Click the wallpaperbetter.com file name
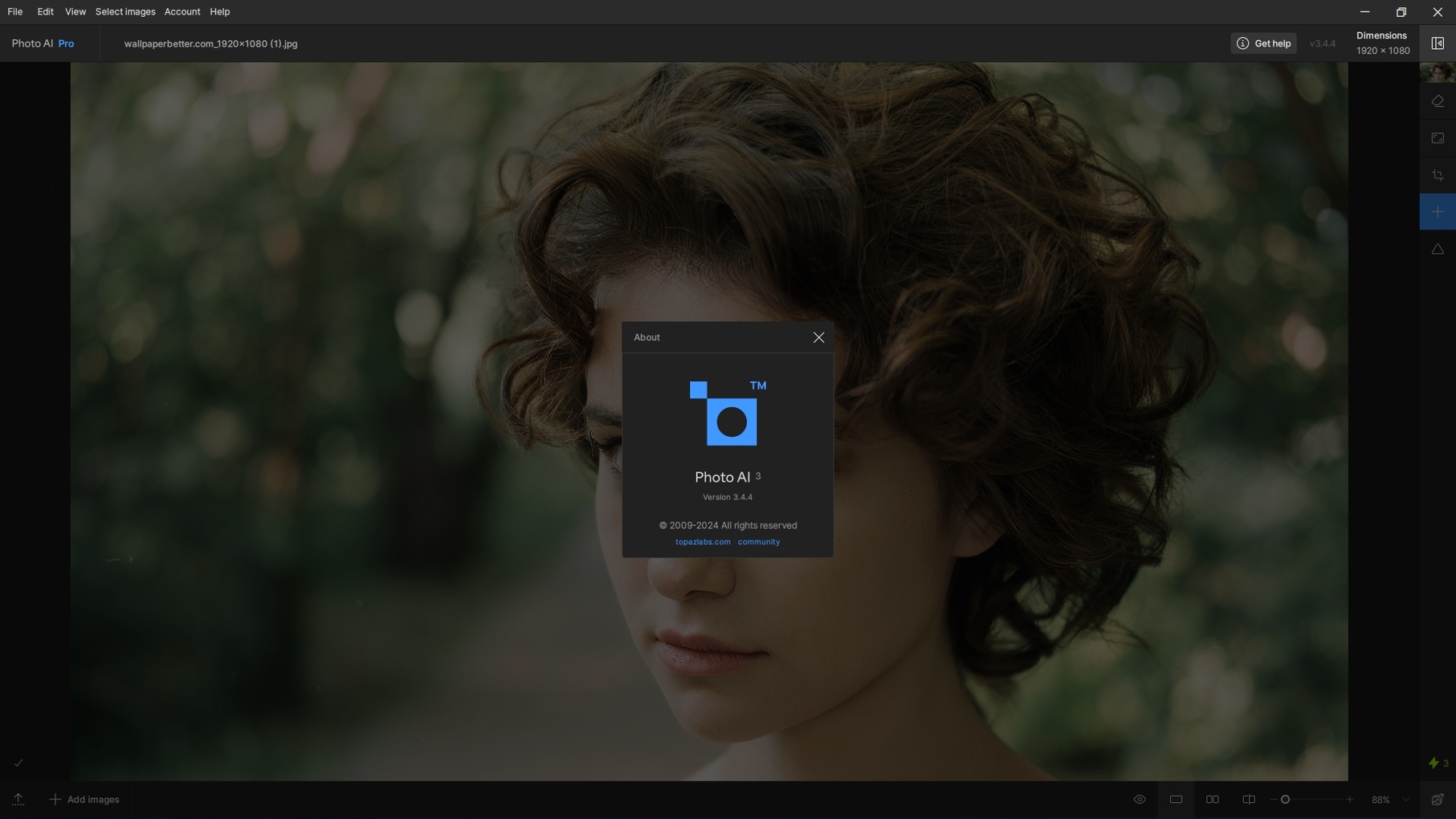Image resolution: width=1456 pixels, height=819 pixels. click(x=210, y=44)
